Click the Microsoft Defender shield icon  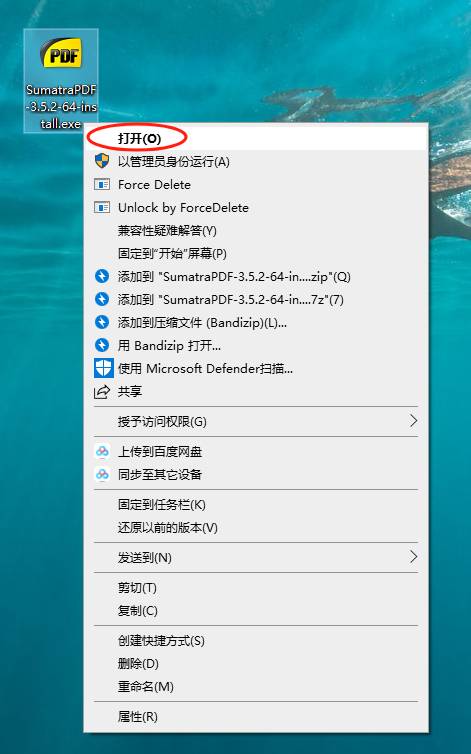coord(103,368)
